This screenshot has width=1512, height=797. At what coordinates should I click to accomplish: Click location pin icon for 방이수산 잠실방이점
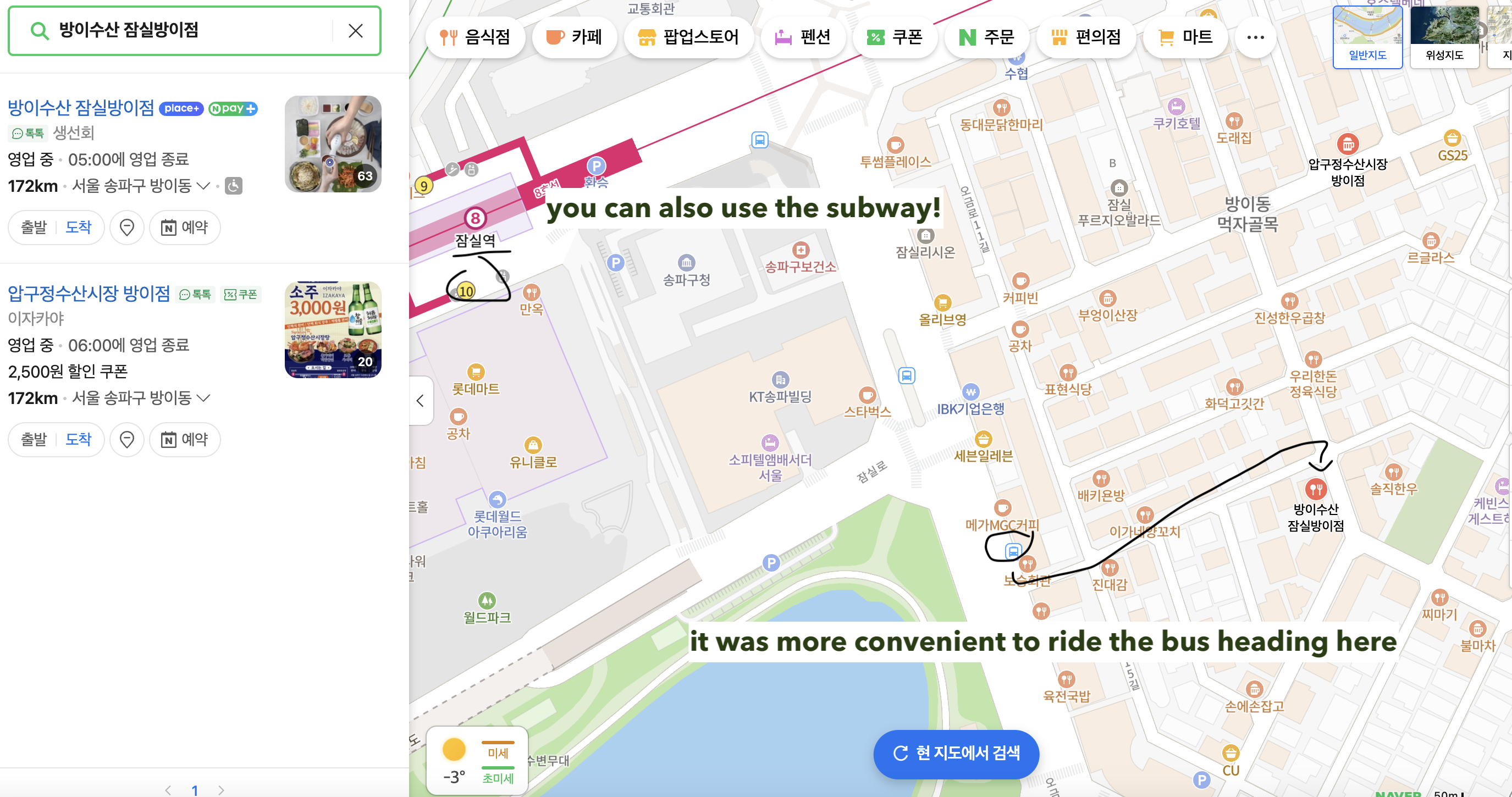pyautogui.click(x=127, y=227)
